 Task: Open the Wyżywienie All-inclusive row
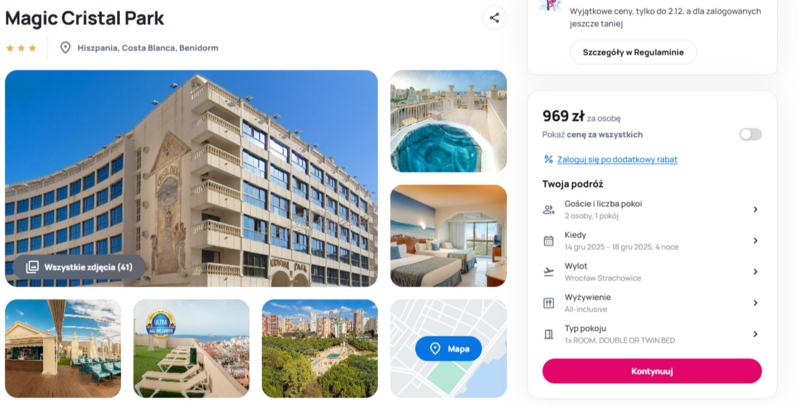pyautogui.click(x=652, y=303)
